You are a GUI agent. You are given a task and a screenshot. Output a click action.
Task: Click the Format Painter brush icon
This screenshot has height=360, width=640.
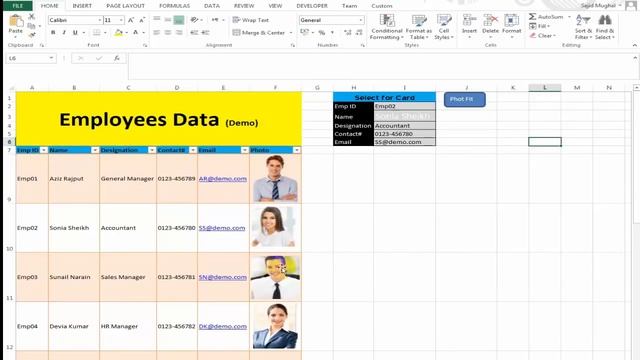tap(31, 35)
